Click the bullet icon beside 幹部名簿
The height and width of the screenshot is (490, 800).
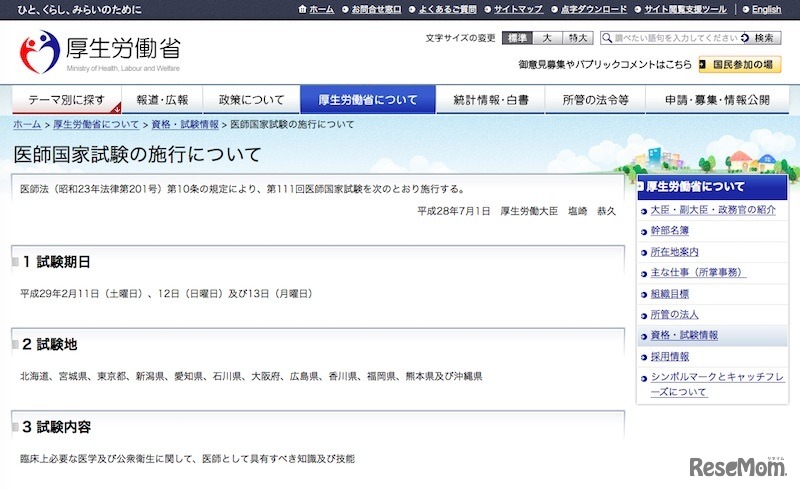pos(644,232)
